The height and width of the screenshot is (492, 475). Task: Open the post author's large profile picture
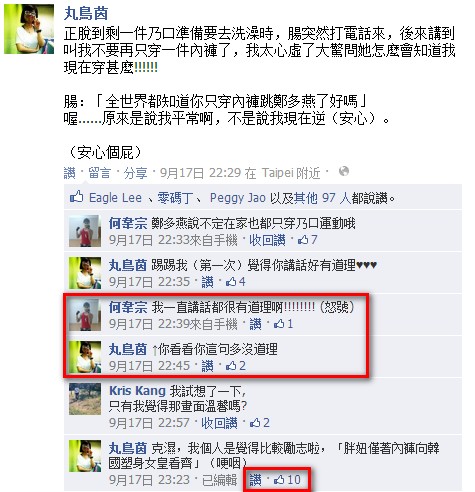coord(29,29)
